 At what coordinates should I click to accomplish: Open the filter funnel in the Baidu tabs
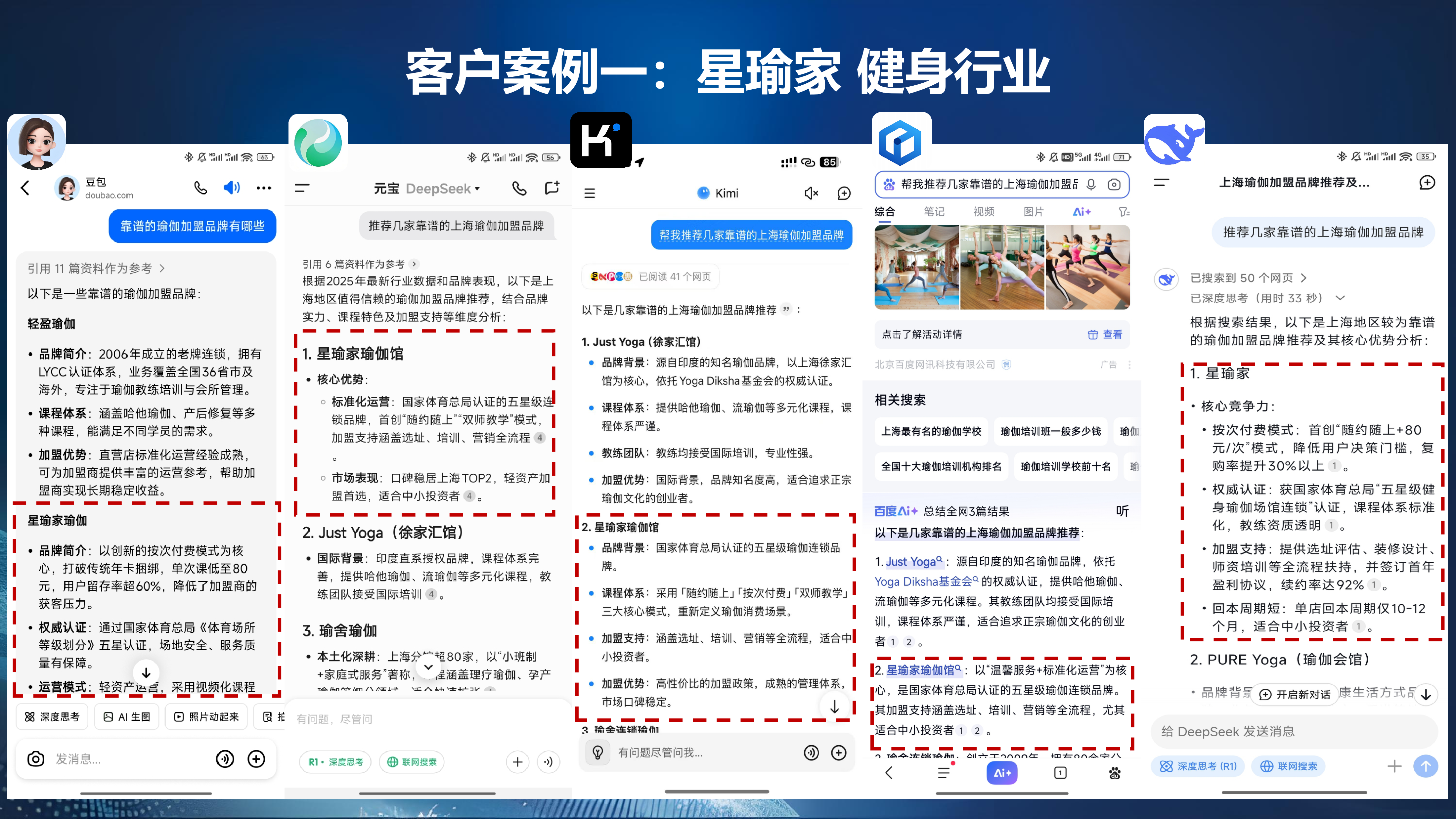pyautogui.click(x=1124, y=212)
